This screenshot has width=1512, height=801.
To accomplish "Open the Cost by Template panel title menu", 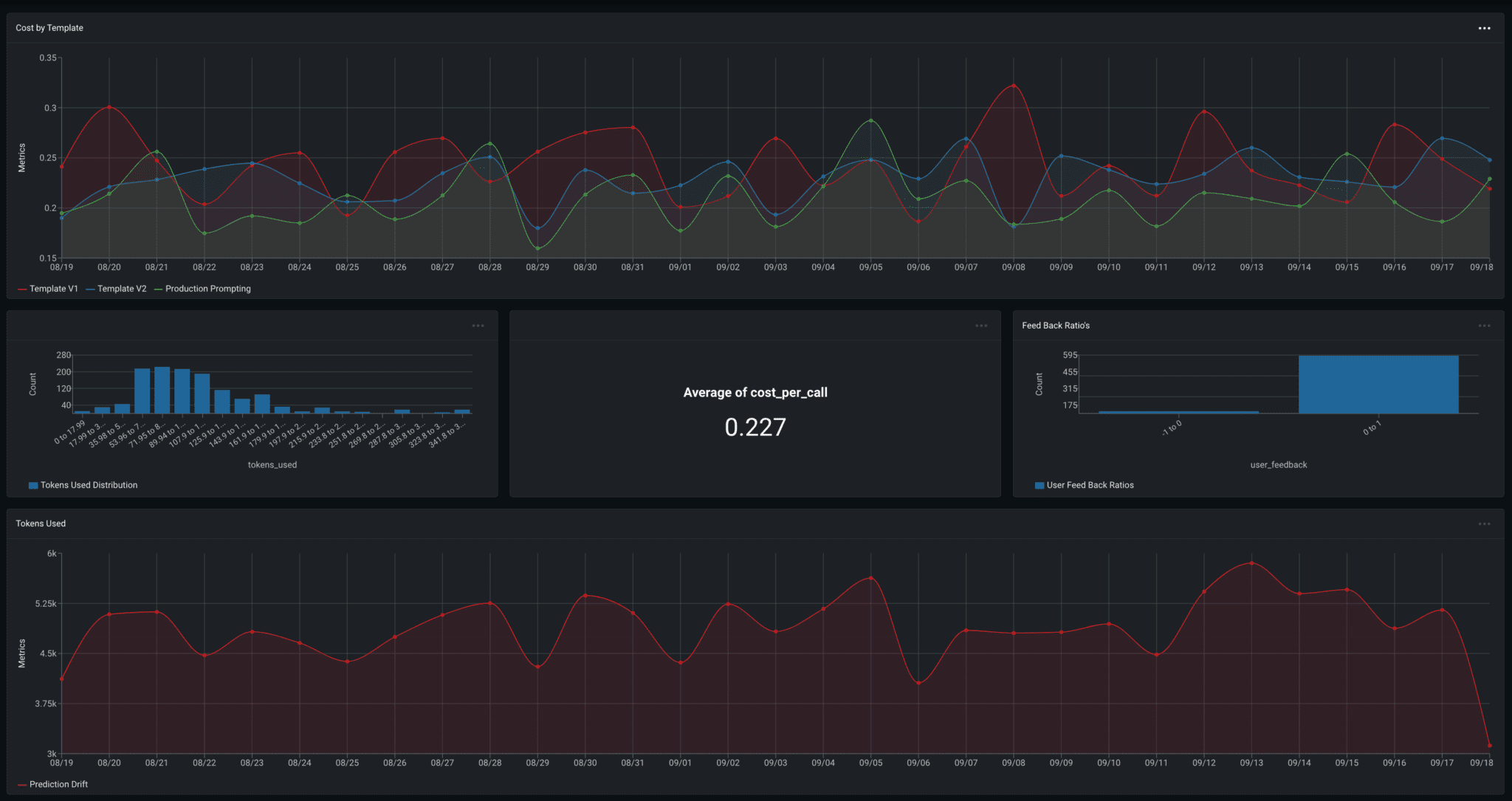I will (49, 27).
